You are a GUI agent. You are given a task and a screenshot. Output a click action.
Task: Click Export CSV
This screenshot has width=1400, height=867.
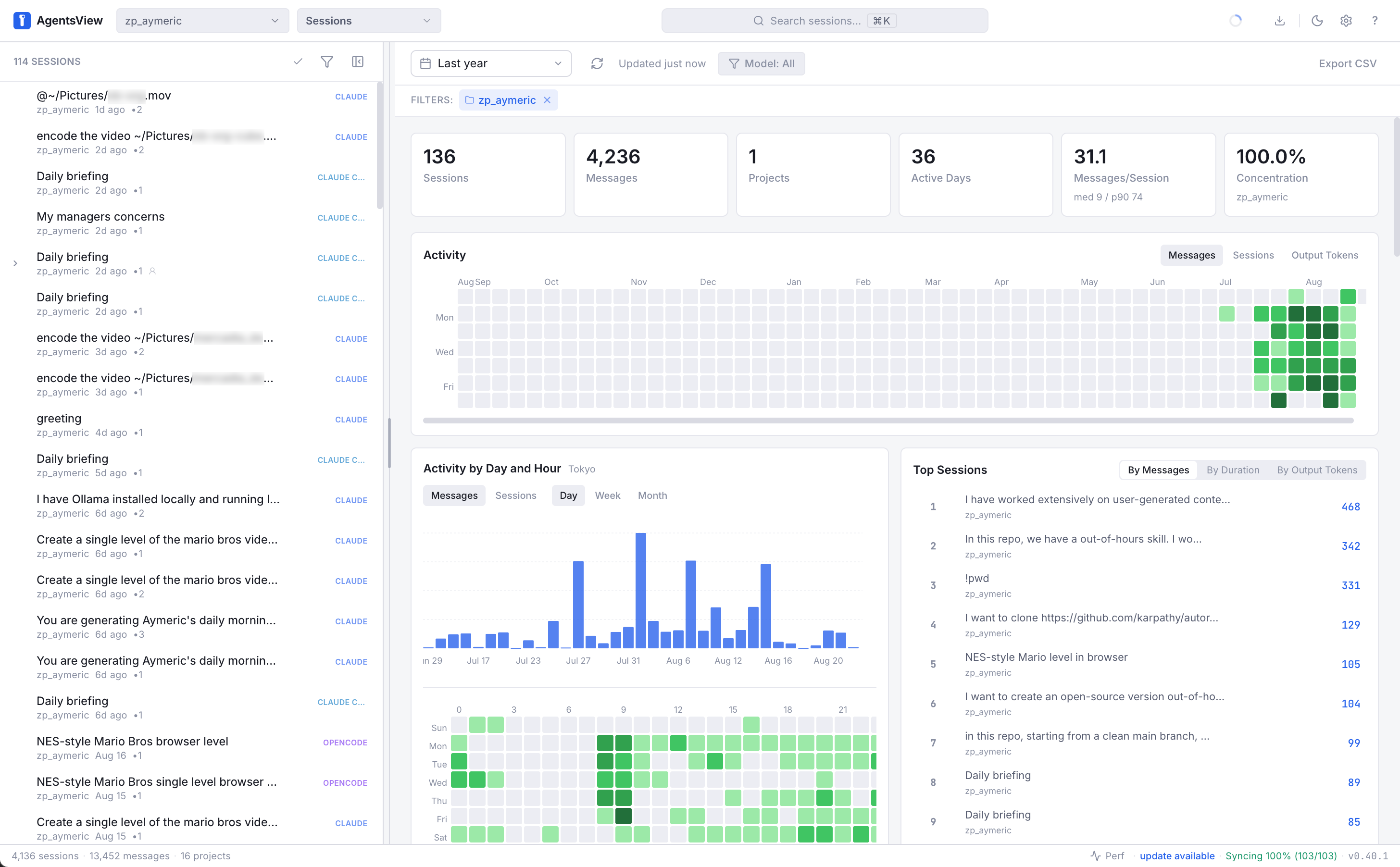tap(1347, 63)
